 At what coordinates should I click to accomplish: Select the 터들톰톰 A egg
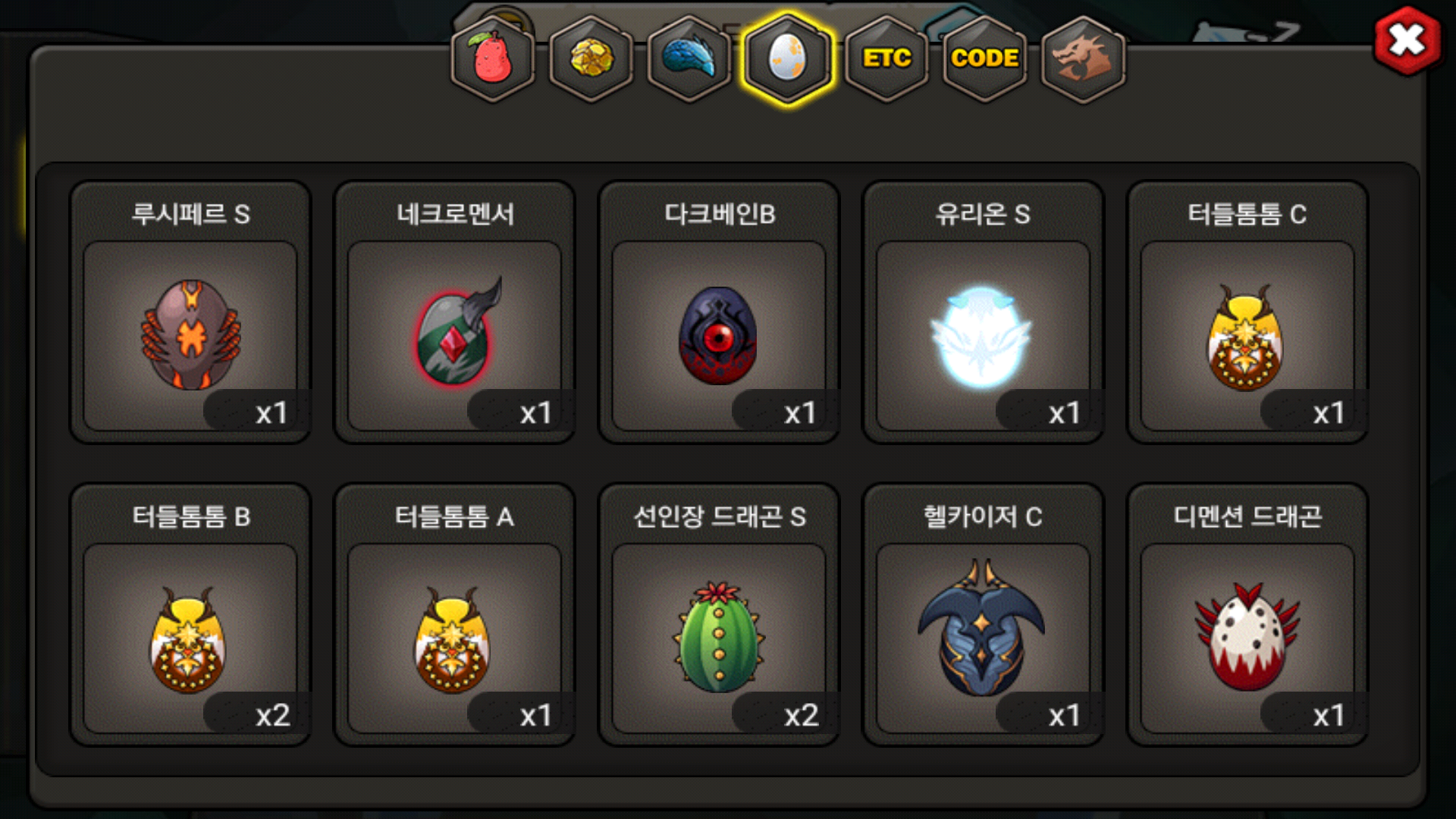(455, 614)
